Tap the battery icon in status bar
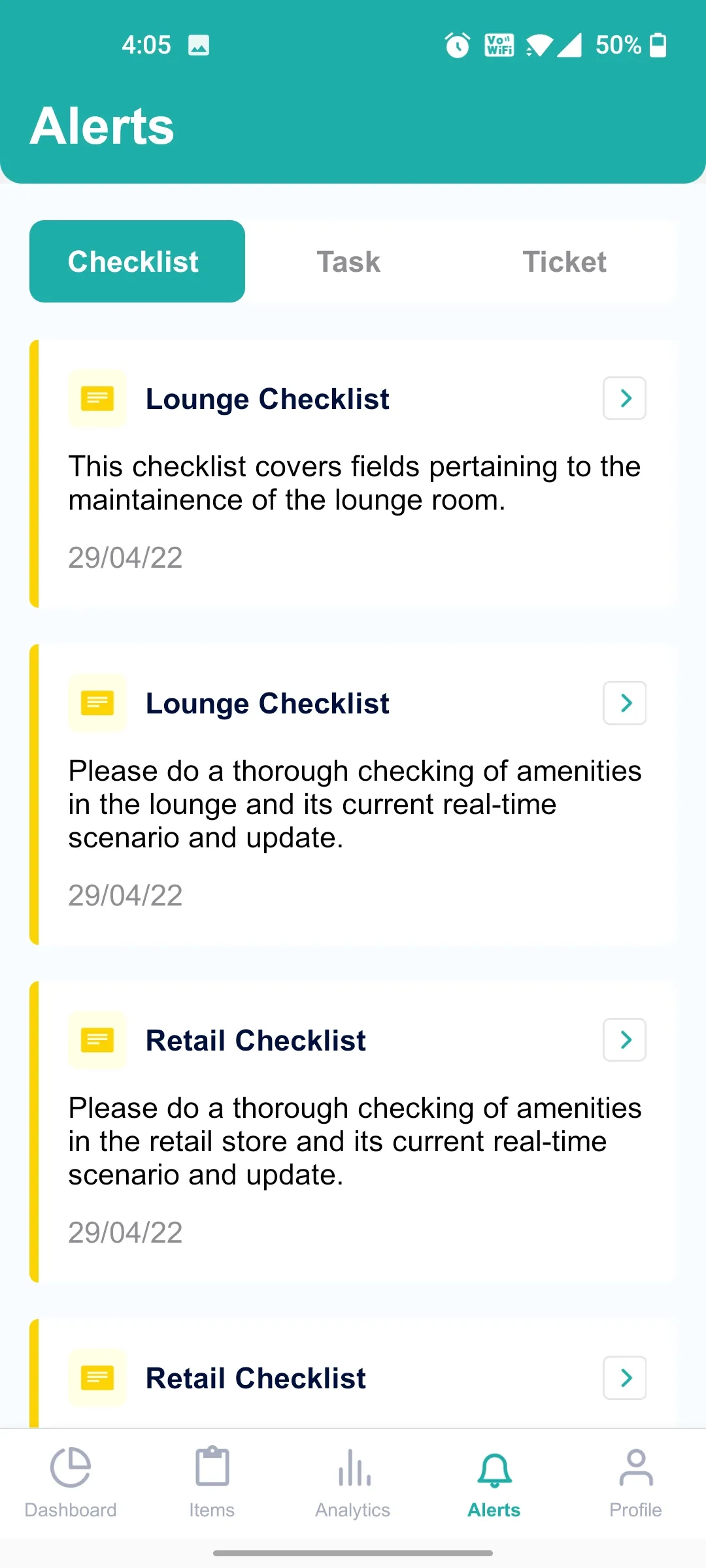The width and height of the screenshot is (706, 1568). pos(658,45)
